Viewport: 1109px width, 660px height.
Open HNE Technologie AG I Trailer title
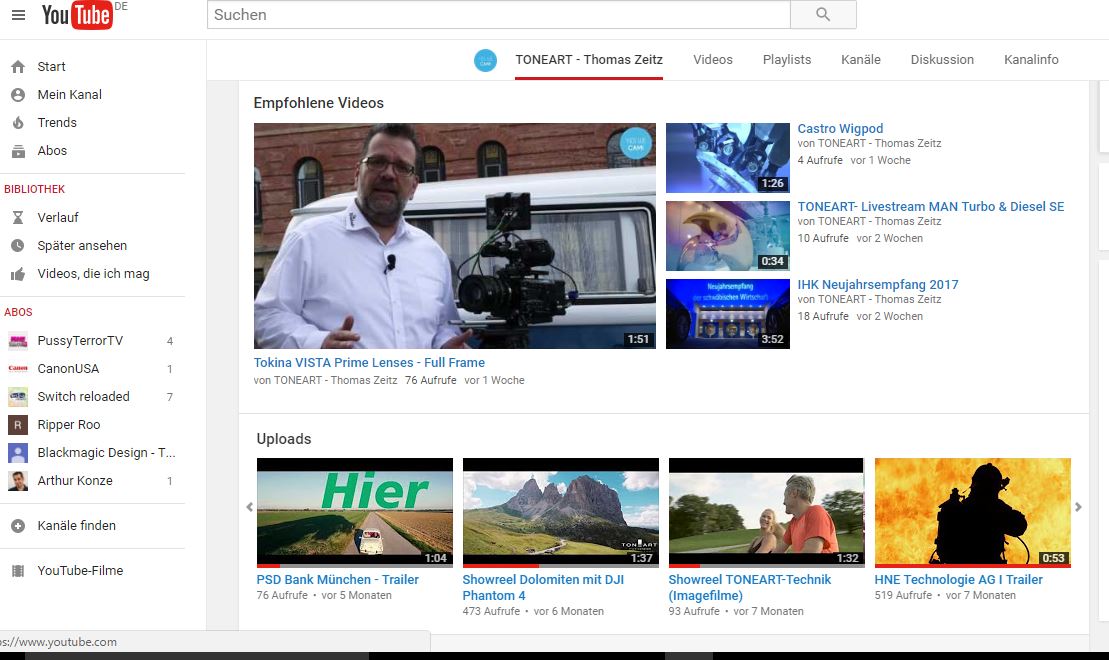958,579
